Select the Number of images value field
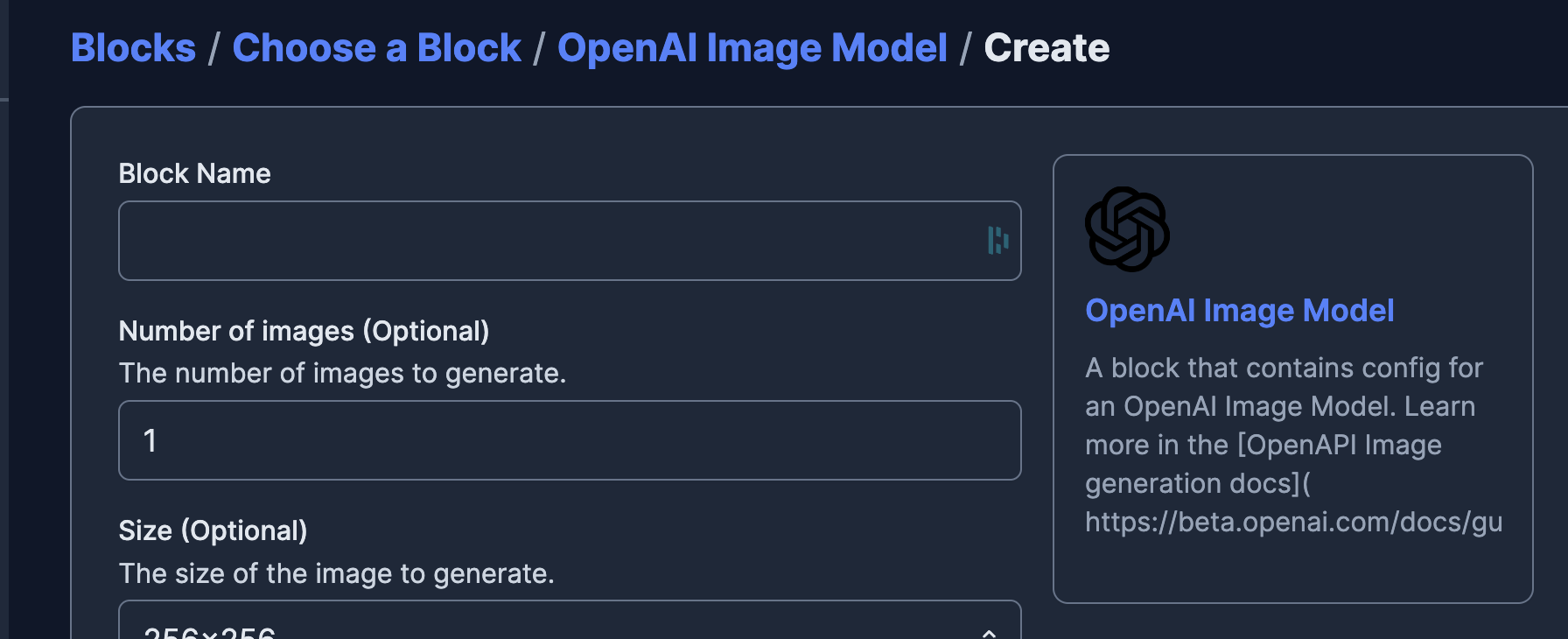Image resolution: width=1568 pixels, height=639 pixels. point(569,440)
